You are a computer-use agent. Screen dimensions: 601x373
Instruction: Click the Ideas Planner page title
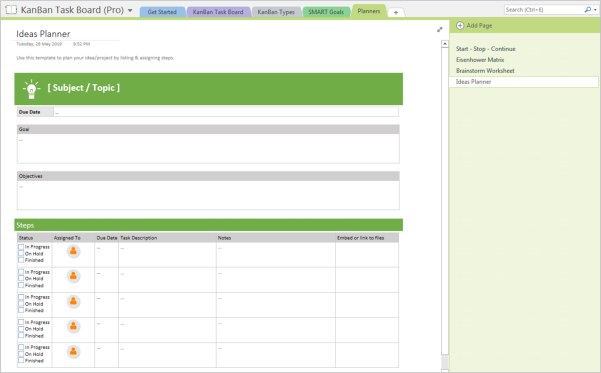pyautogui.click(x=43, y=34)
